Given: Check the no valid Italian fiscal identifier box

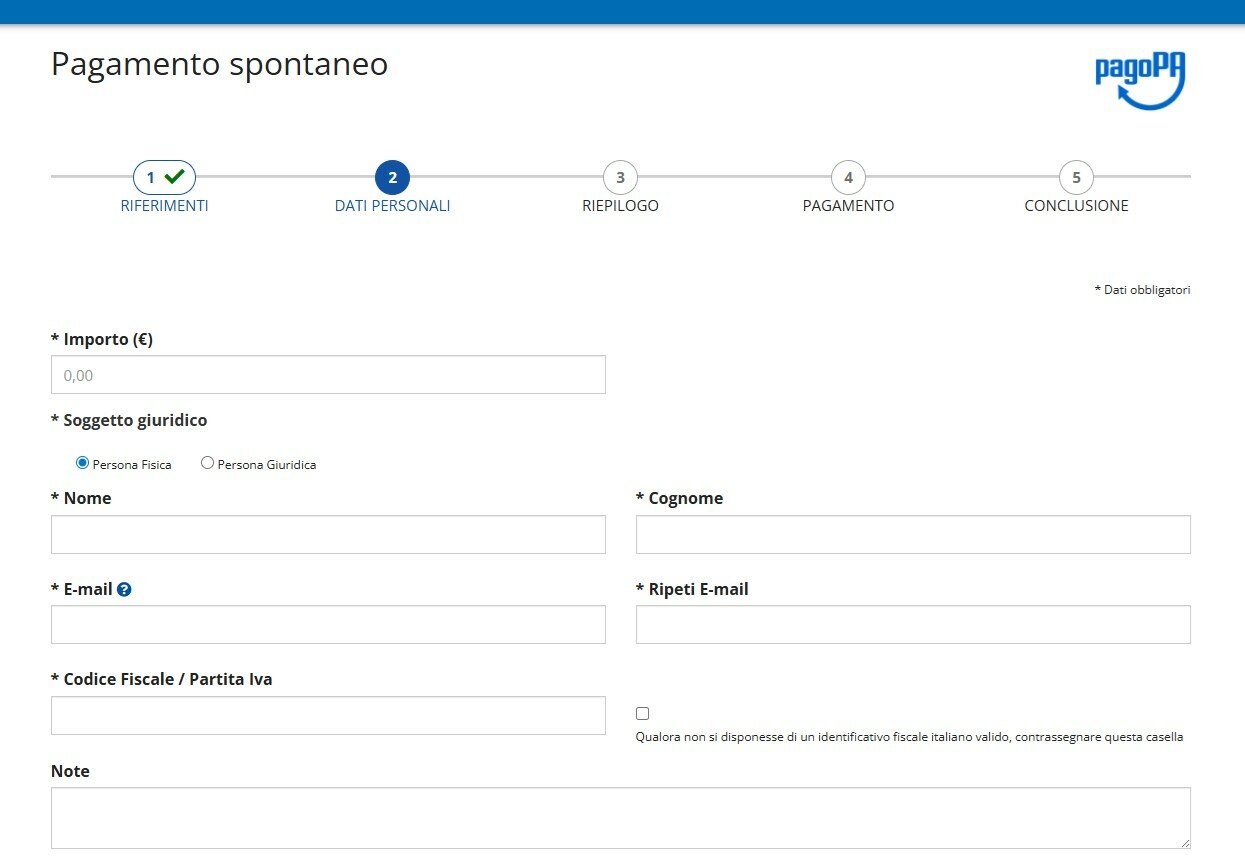Looking at the screenshot, I should pos(642,713).
